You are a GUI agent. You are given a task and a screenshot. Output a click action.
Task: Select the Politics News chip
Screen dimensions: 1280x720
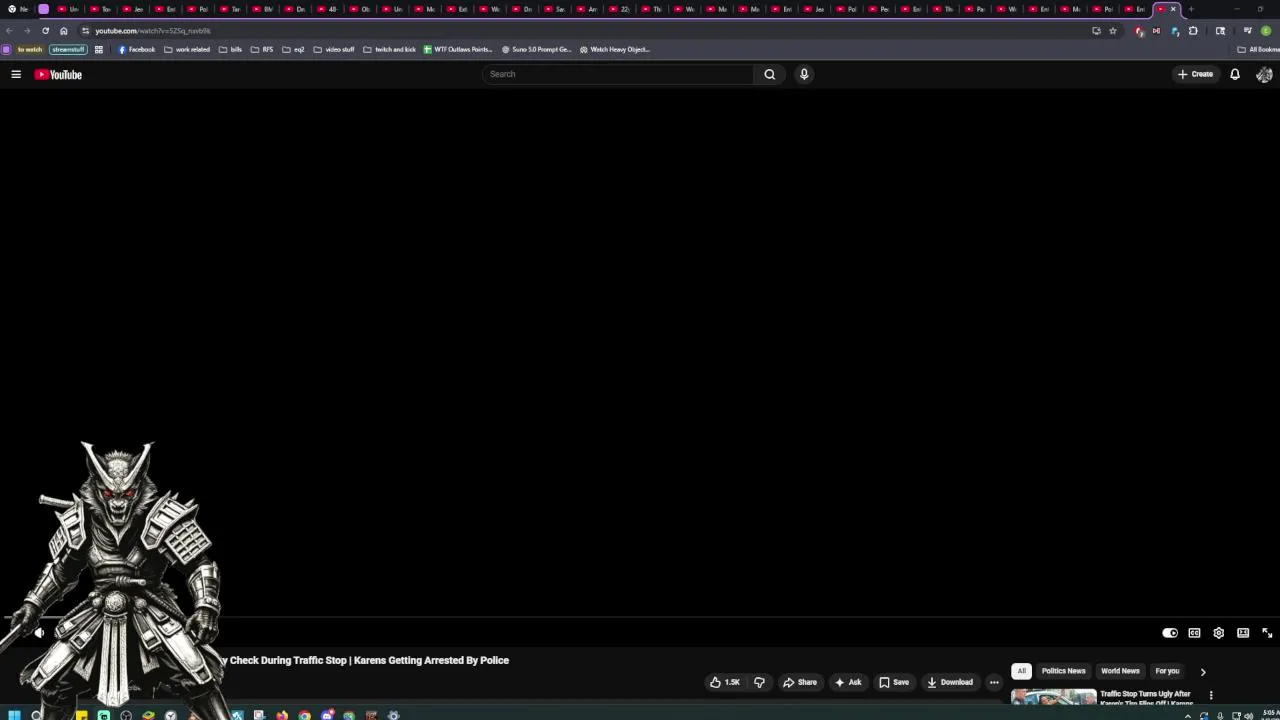1063,671
